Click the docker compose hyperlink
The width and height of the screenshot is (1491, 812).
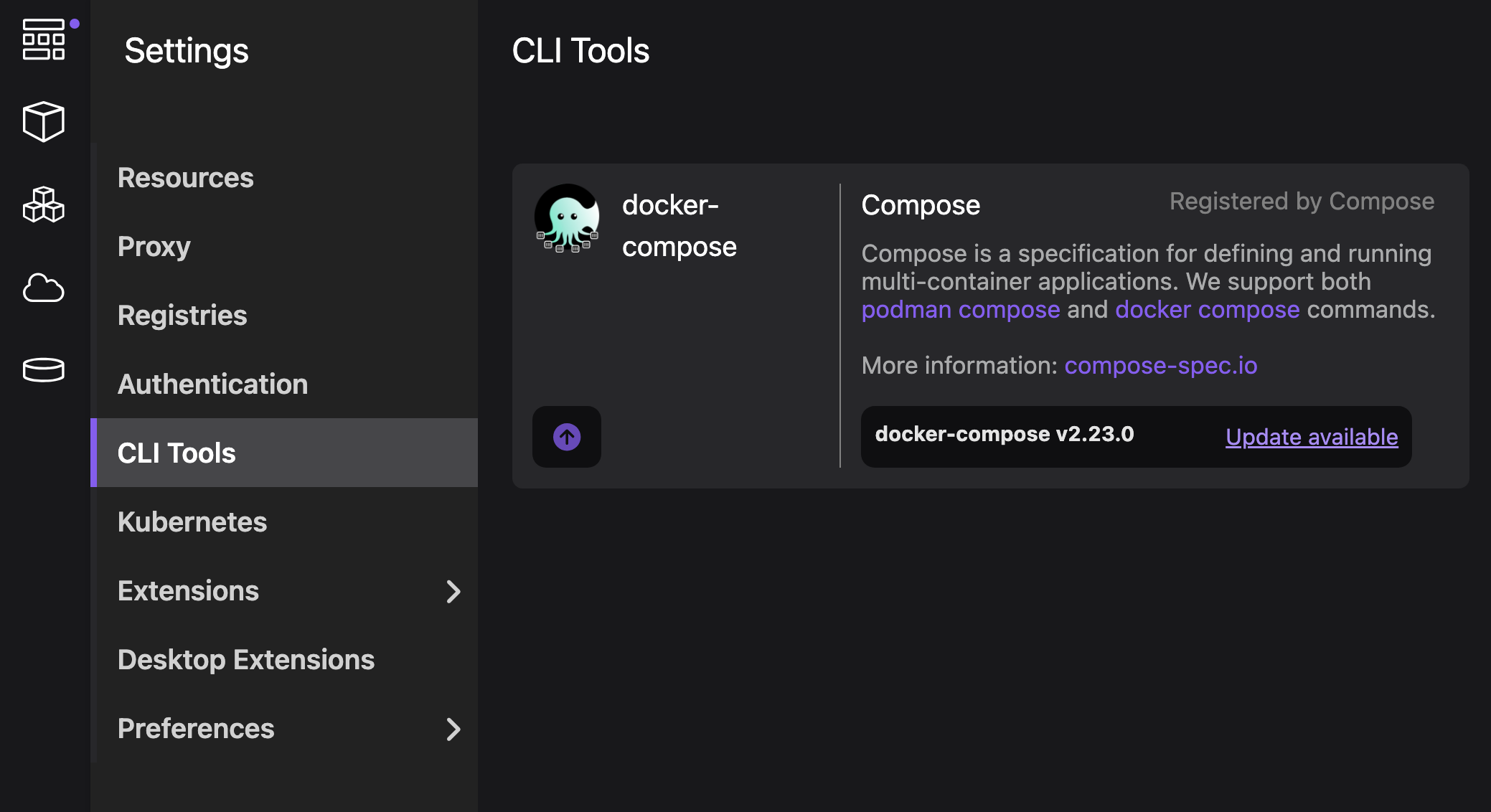(x=1205, y=309)
